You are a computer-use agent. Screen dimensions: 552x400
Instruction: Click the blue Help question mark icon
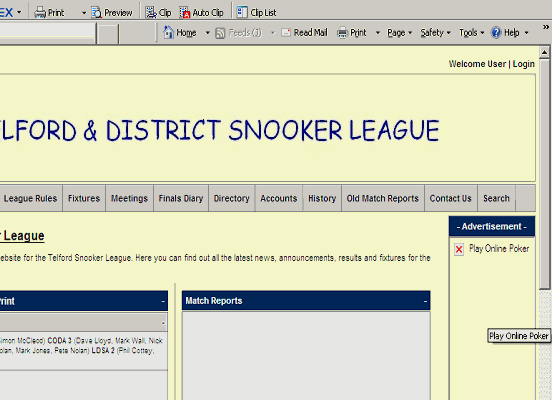(x=496, y=32)
